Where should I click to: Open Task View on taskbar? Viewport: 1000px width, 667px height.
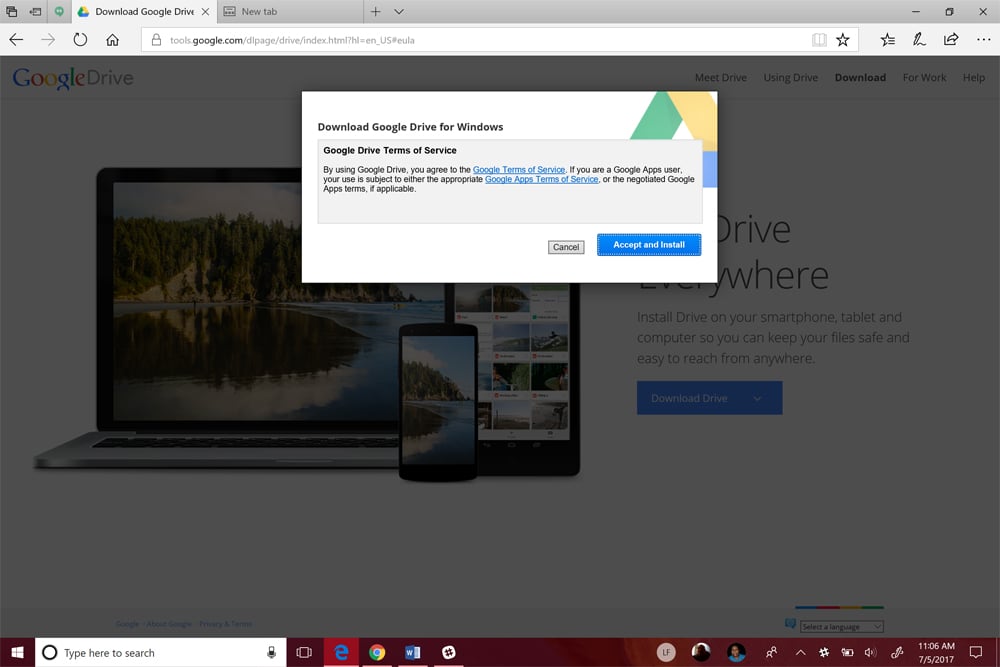[304, 652]
